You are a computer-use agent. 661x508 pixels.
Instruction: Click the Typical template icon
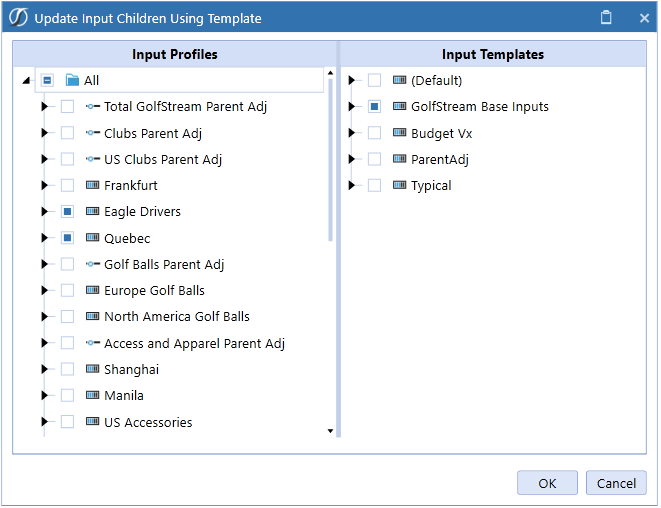tap(399, 185)
